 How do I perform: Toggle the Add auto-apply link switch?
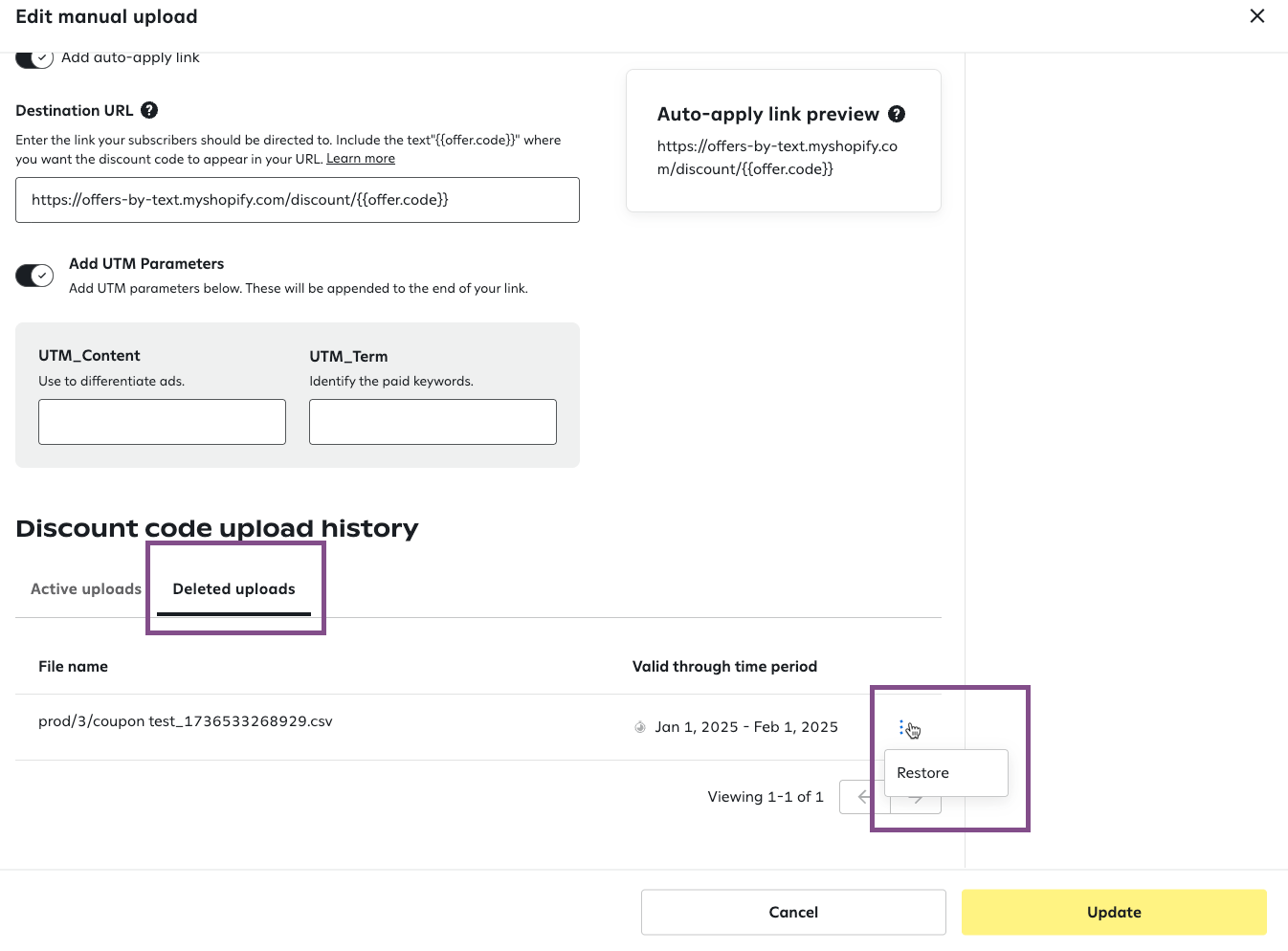click(34, 58)
